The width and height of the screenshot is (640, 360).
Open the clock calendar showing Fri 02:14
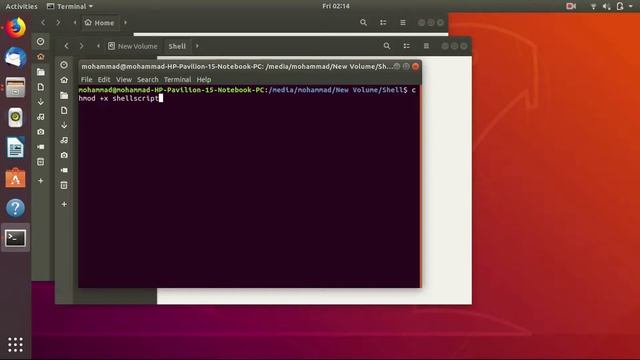[x=336, y=6]
